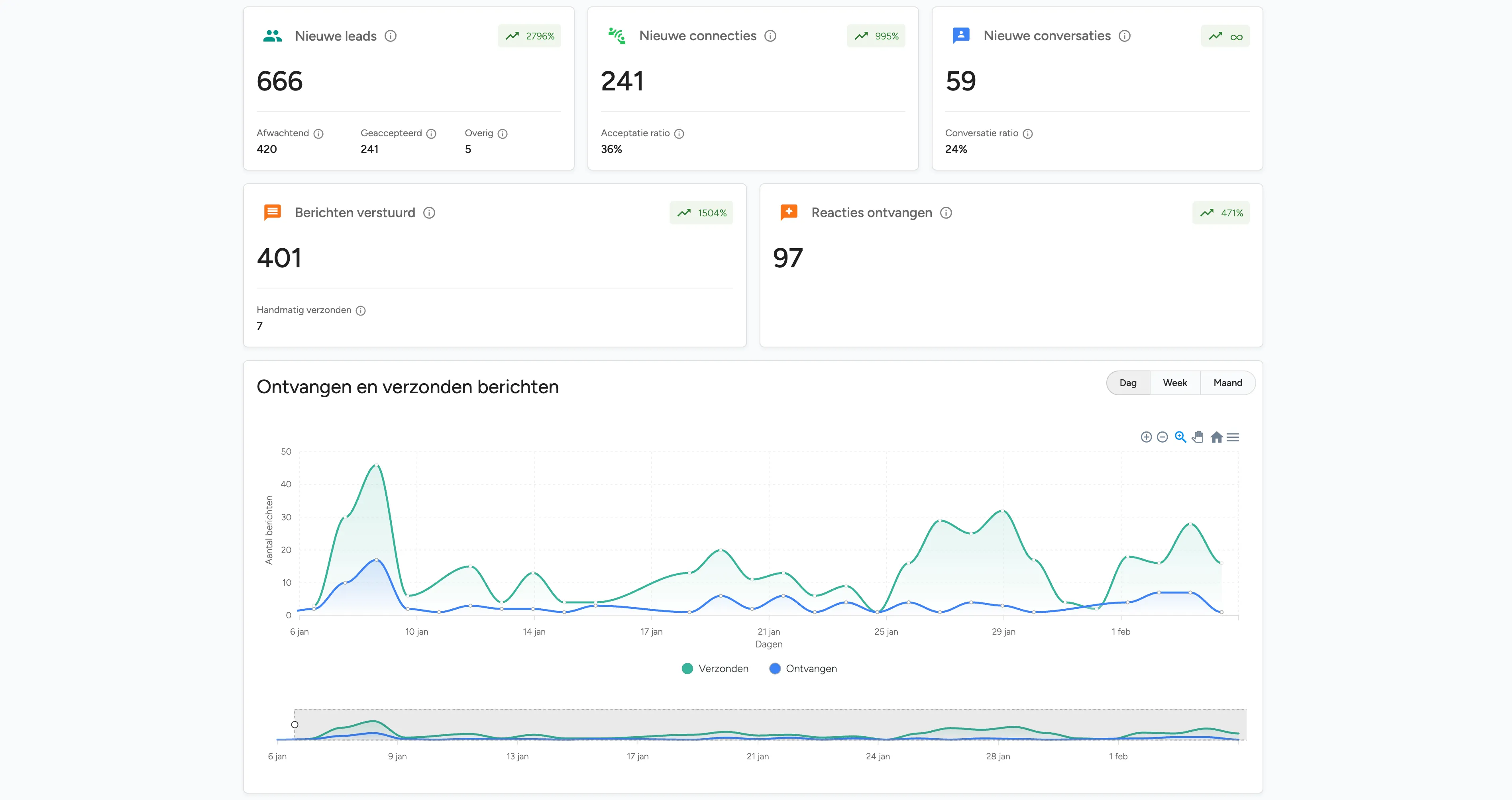The image size is (1512, 800).
Task: Click info icon next to Nieuwe conversaties
Action: [x=1125, y=36]
